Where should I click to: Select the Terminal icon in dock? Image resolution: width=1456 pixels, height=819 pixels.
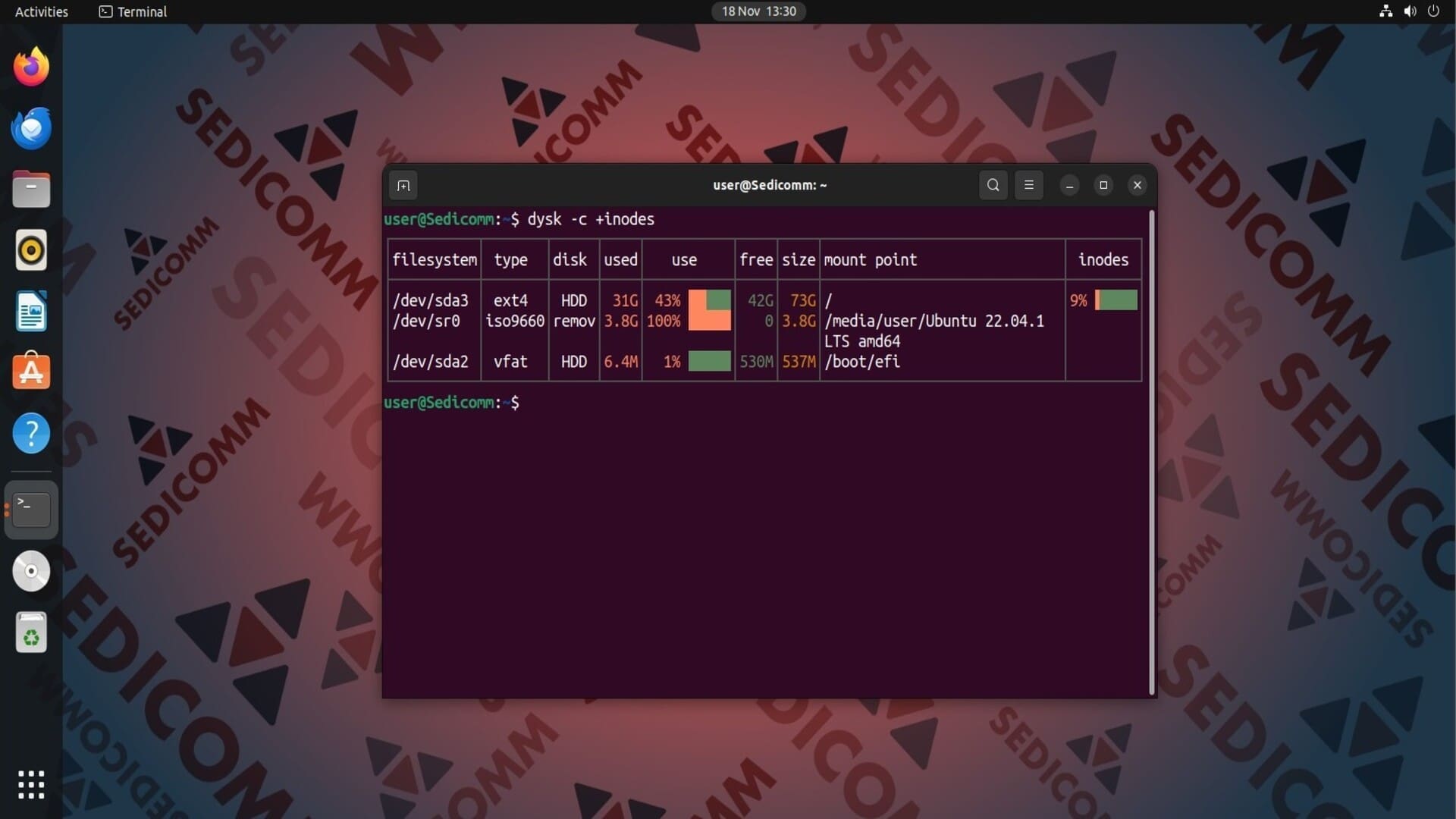pyautogui.click(x=31, y=510)
